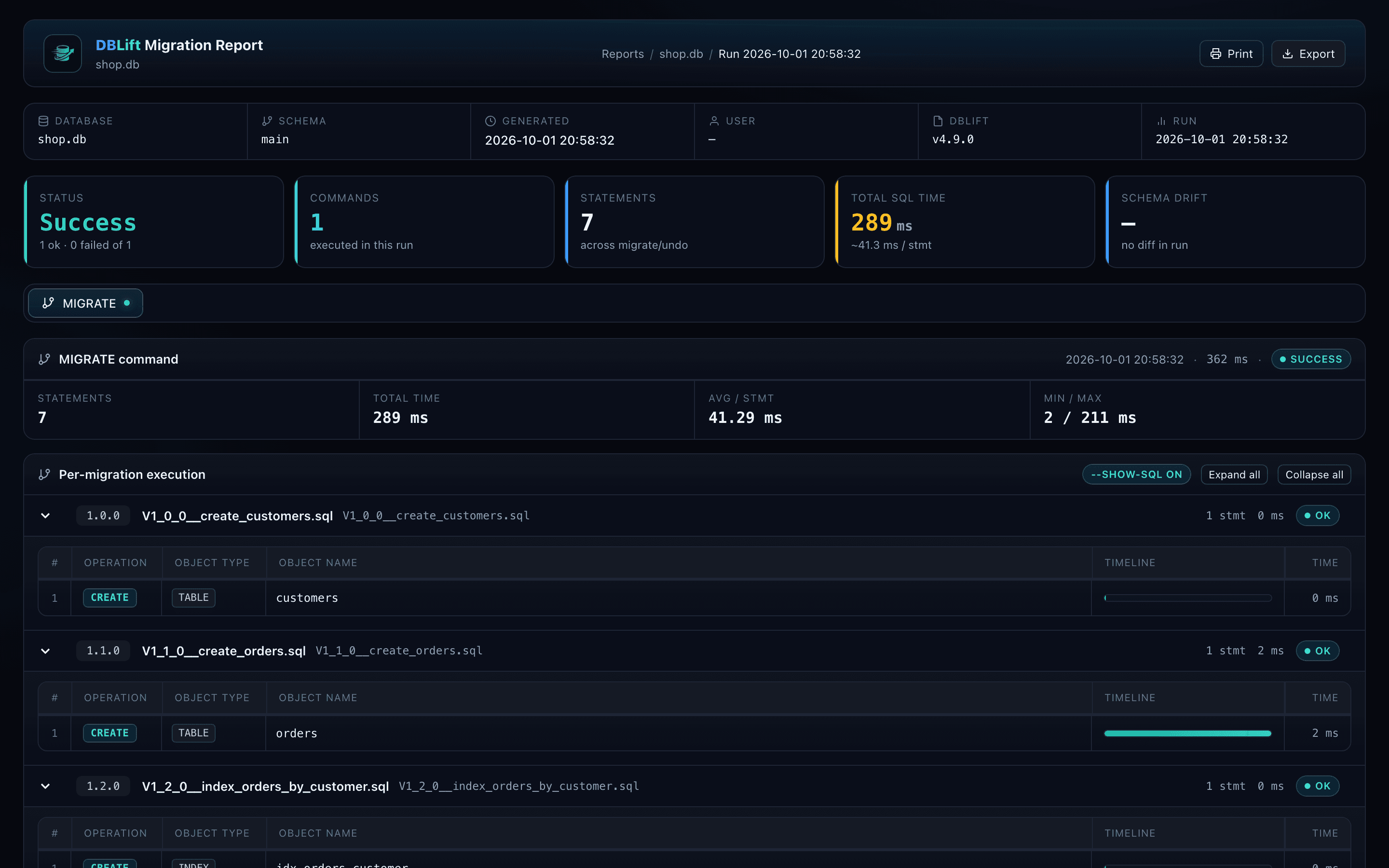Click the orders timeline bar
Viewport: 1389px width, 868px height.
click(x=1188, y=733)
